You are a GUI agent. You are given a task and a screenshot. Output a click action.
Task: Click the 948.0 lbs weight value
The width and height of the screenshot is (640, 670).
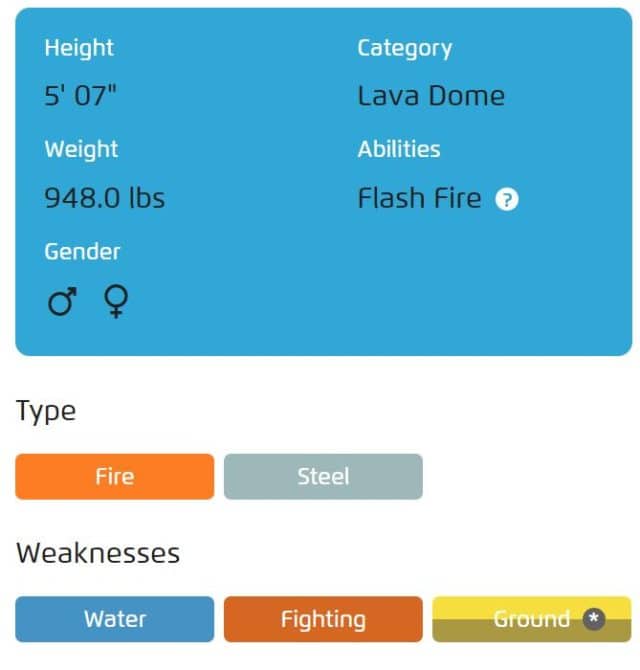(104, 198)
